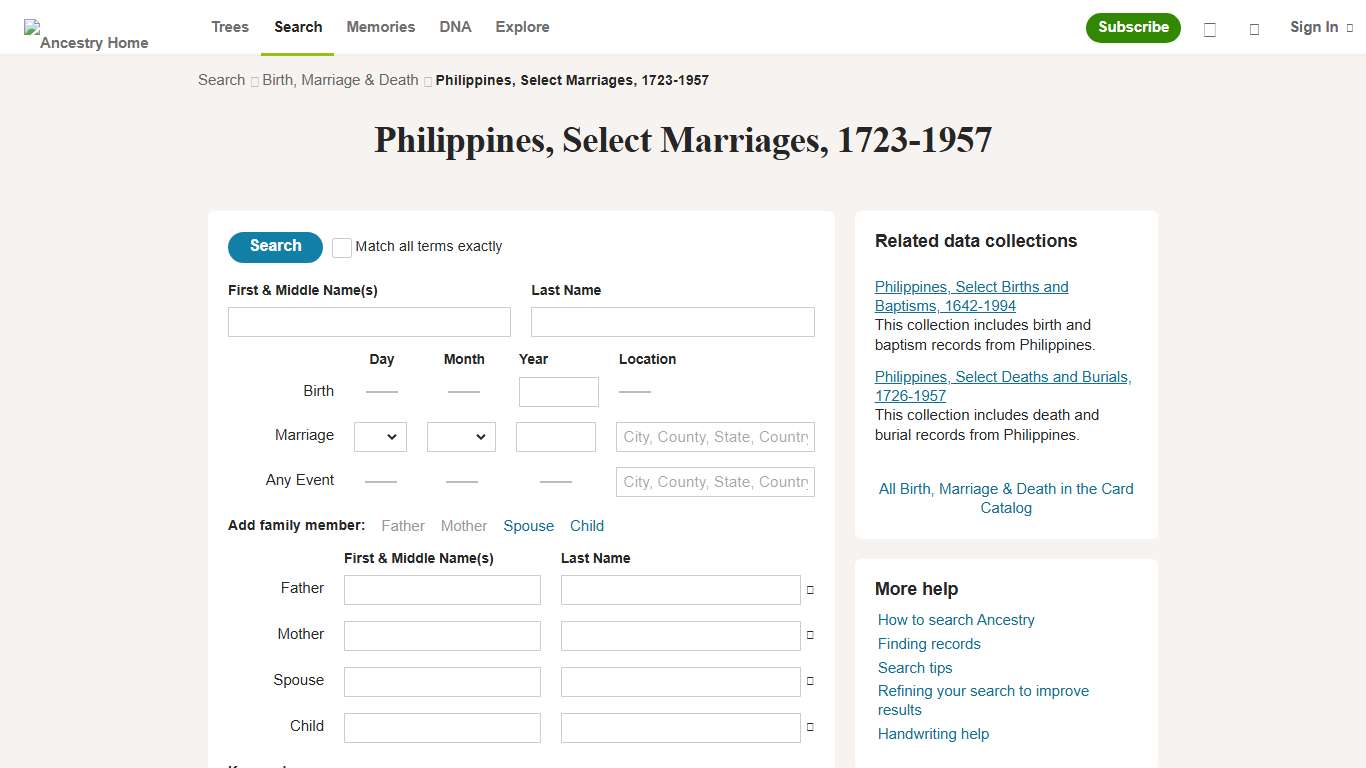Image resolution: width=1366 pixels, height=768 pixels.
Task: Open the Trees menu
Action: point(229,27)
